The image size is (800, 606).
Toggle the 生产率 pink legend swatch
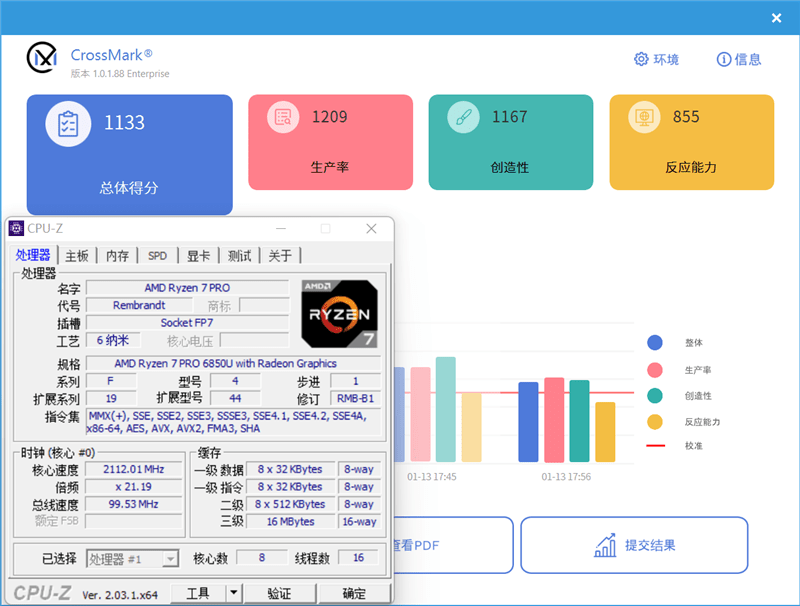click(655, 370)
